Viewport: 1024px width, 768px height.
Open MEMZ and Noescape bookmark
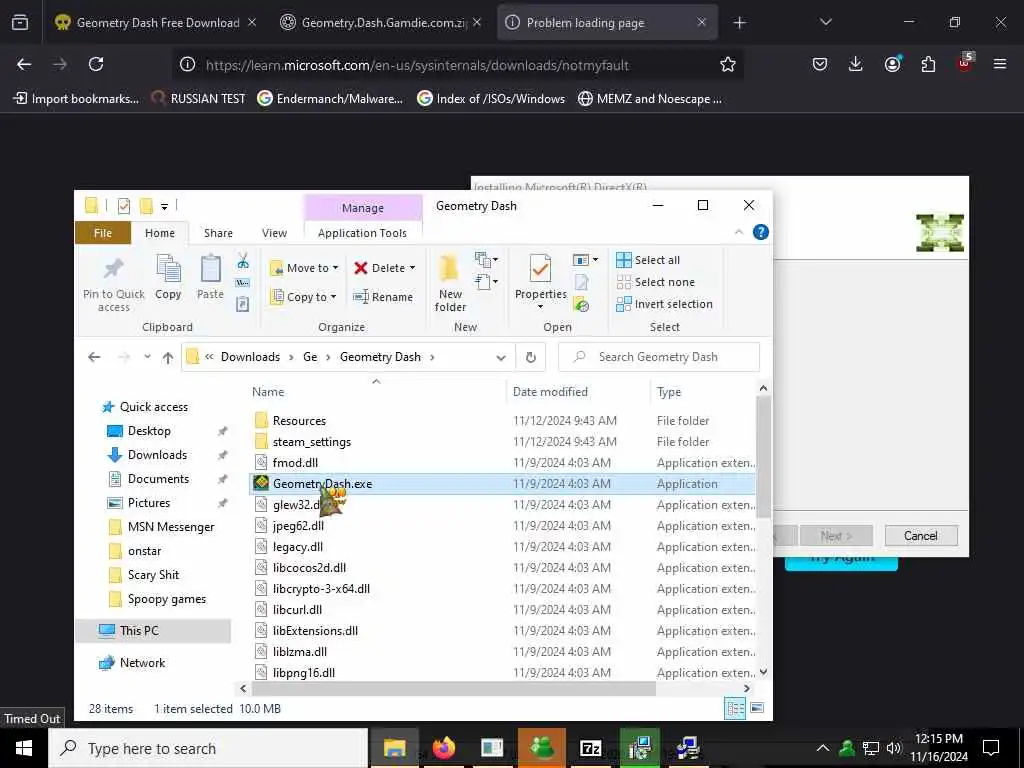[x=650, y=99]
